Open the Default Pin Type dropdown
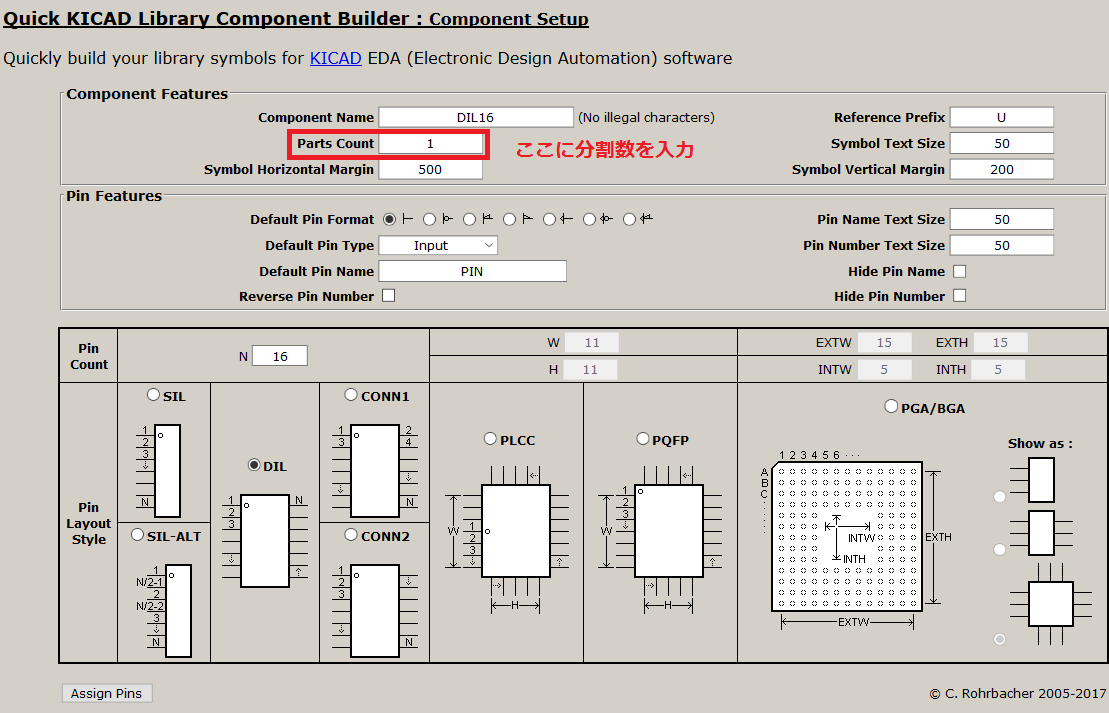 point(439,245)
